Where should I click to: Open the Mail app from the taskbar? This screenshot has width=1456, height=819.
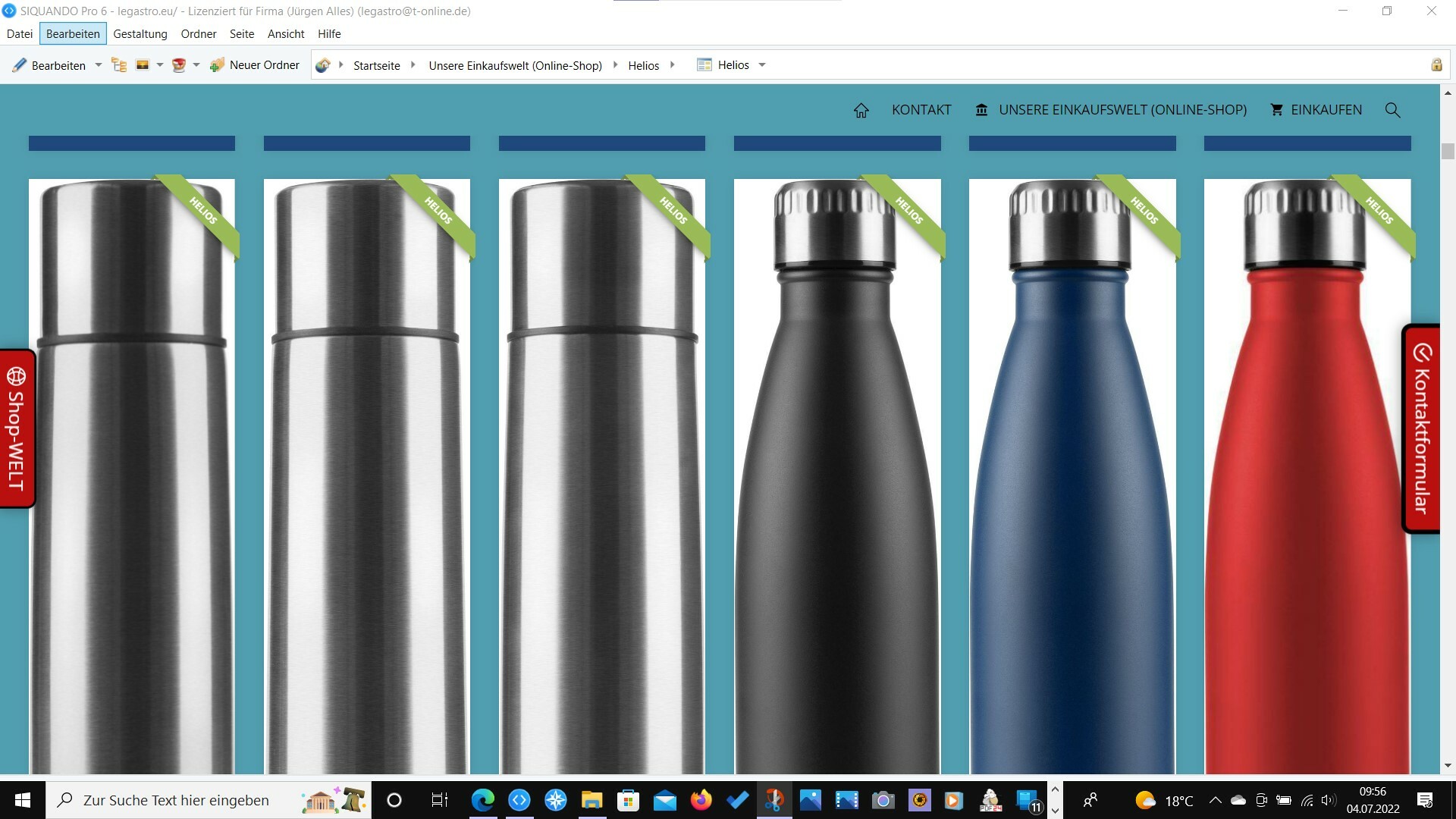click(x=665, y=800)
